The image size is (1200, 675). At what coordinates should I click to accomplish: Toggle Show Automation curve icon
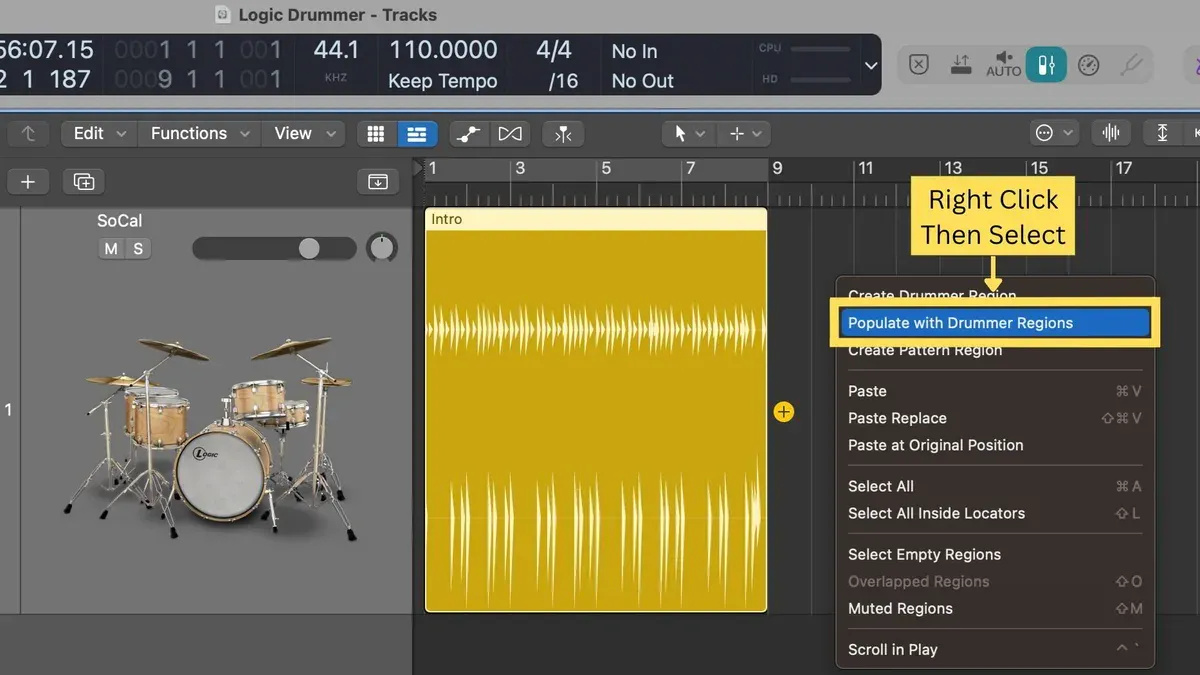coord(467,133)
